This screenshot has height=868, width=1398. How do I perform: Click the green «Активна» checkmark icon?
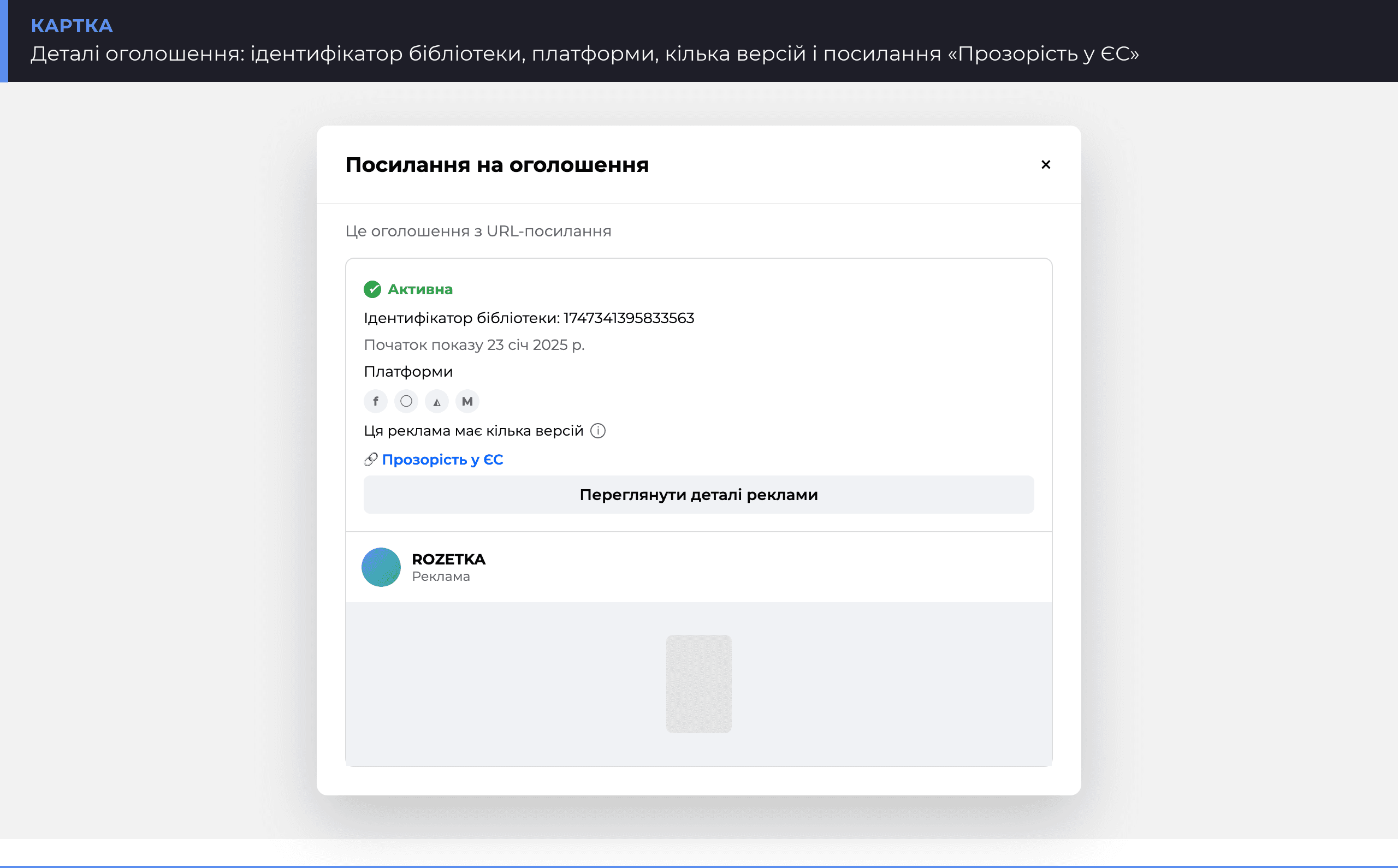372,289
